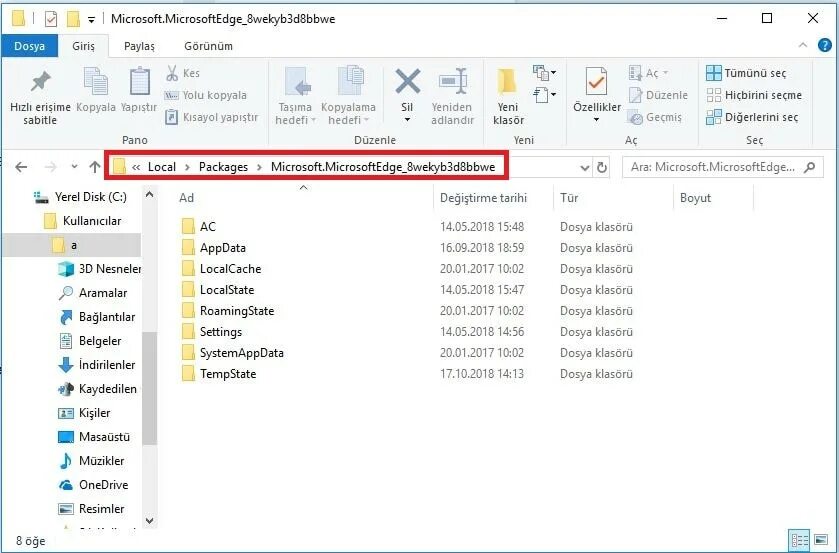
Task: Select the Settings folder
Action: [x=211, y=332]
